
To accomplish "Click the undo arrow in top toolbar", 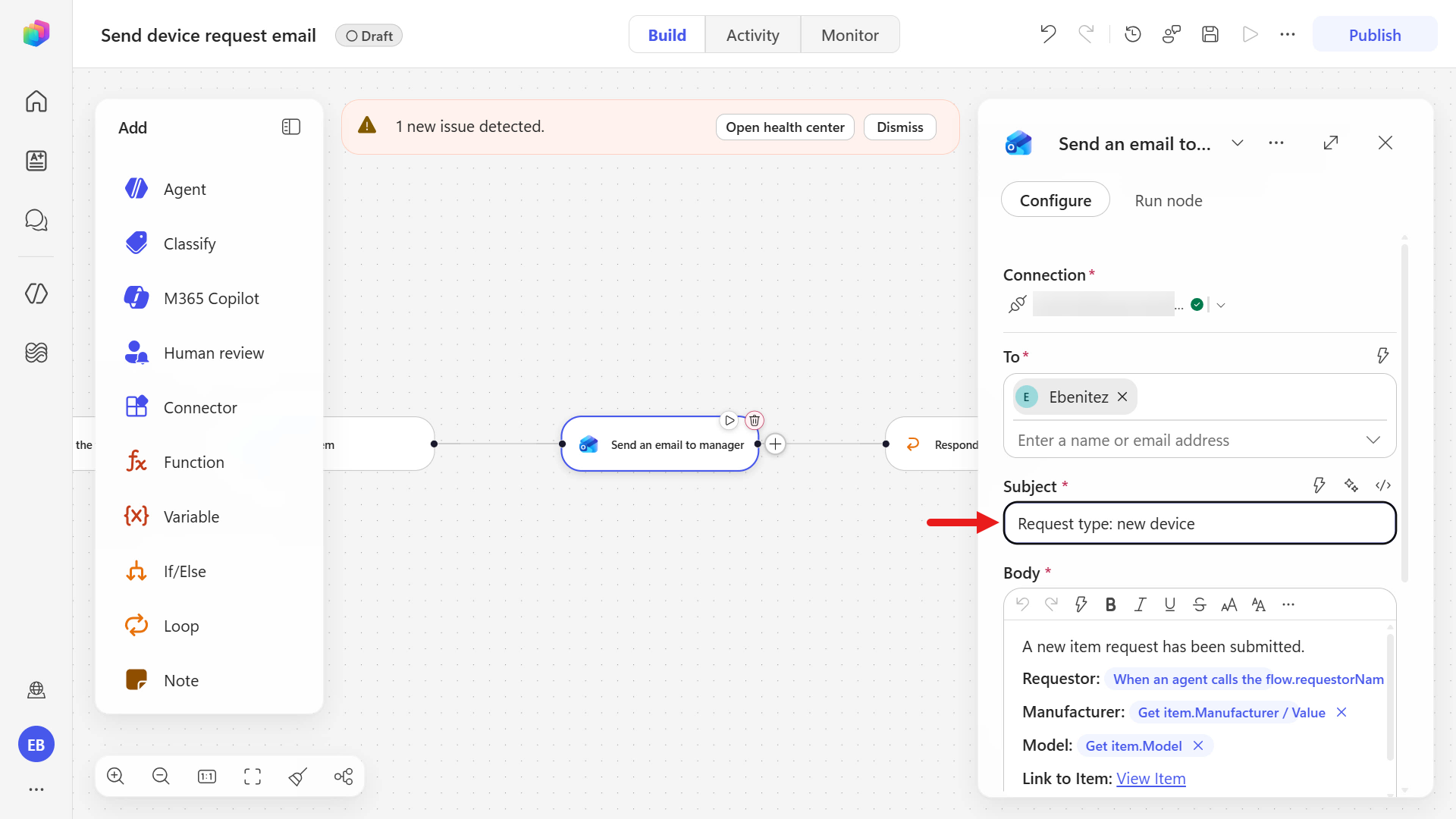I will [1048, 34].
